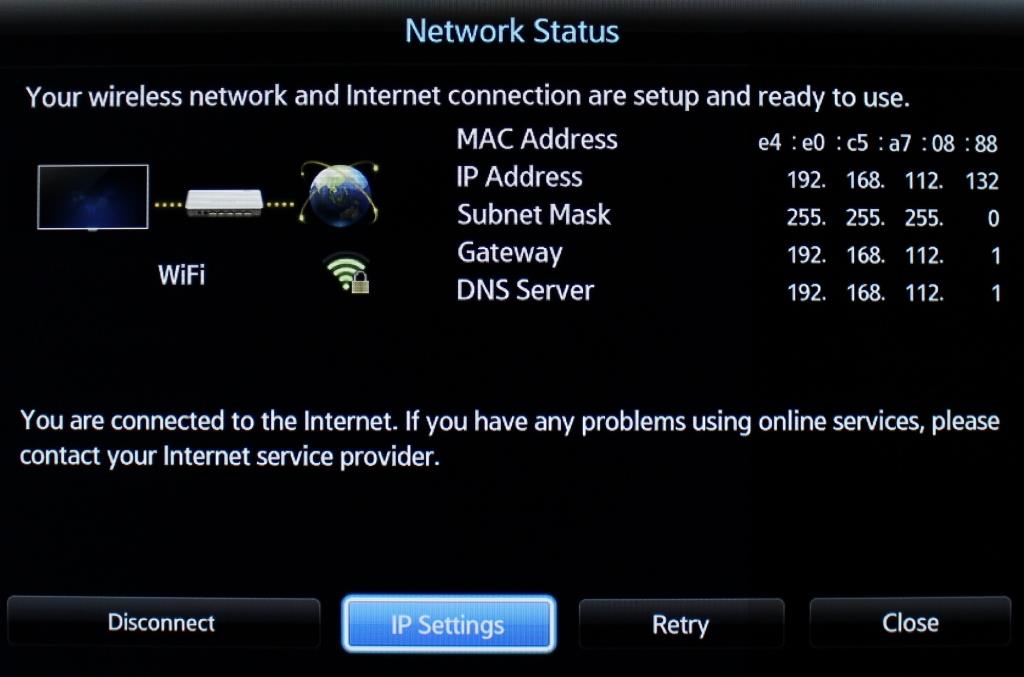The width and height of the screenshot is (1024, 677).
Task: Click the Network Status title
Action: coord(512,31)
